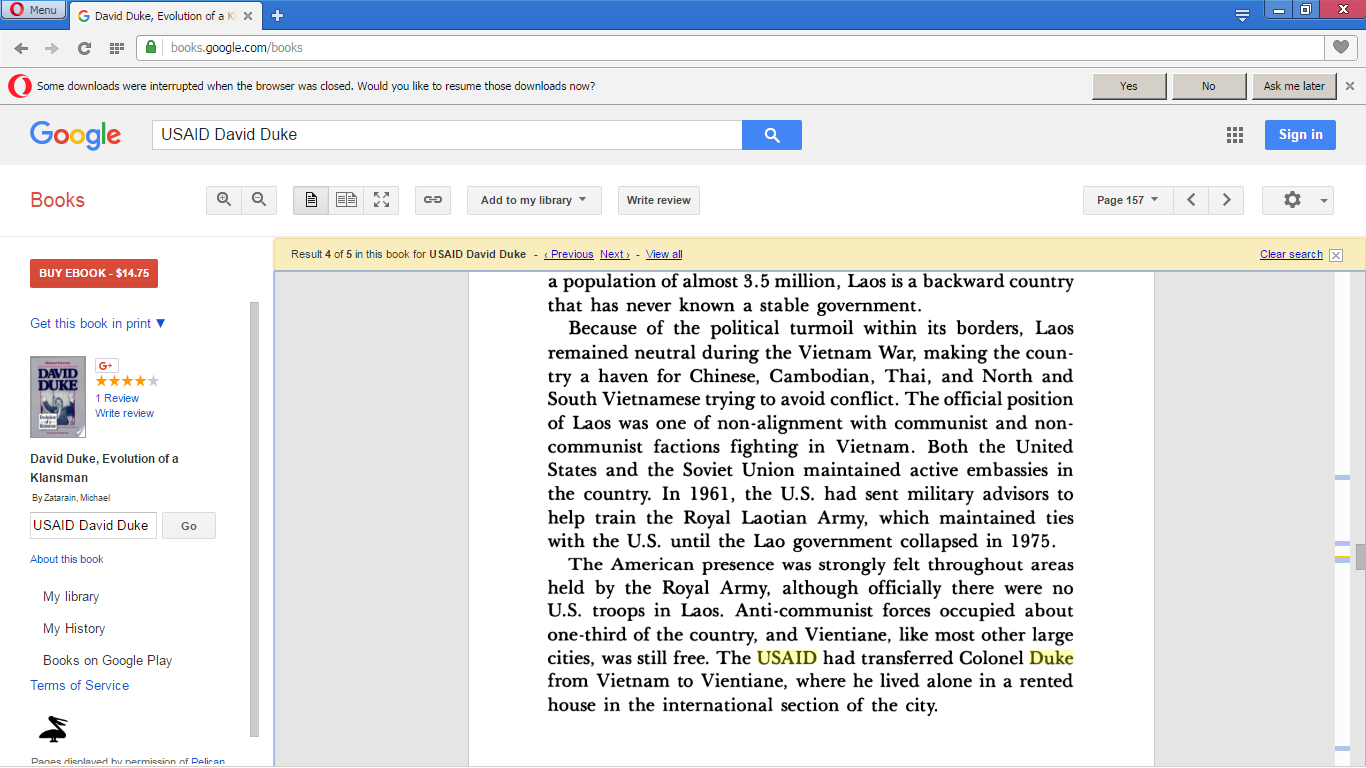Screen dimensions: 1366x768
Task: Go forward in browser history
Action: (x=52, y=48)
